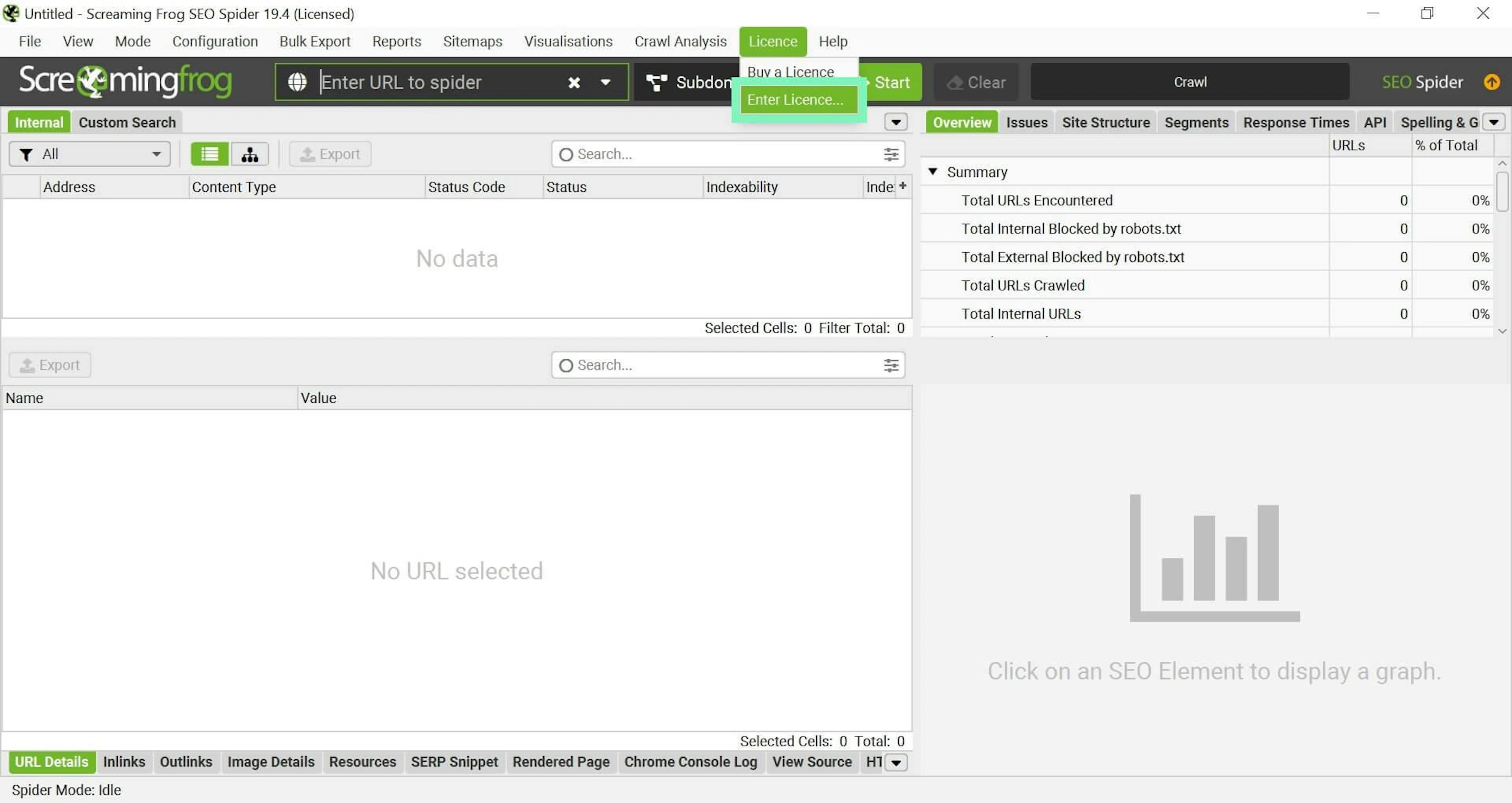Open the Reports menu
Image resolution: width=1512 pixels, height=803 pixels.
(x=397, y=41)
